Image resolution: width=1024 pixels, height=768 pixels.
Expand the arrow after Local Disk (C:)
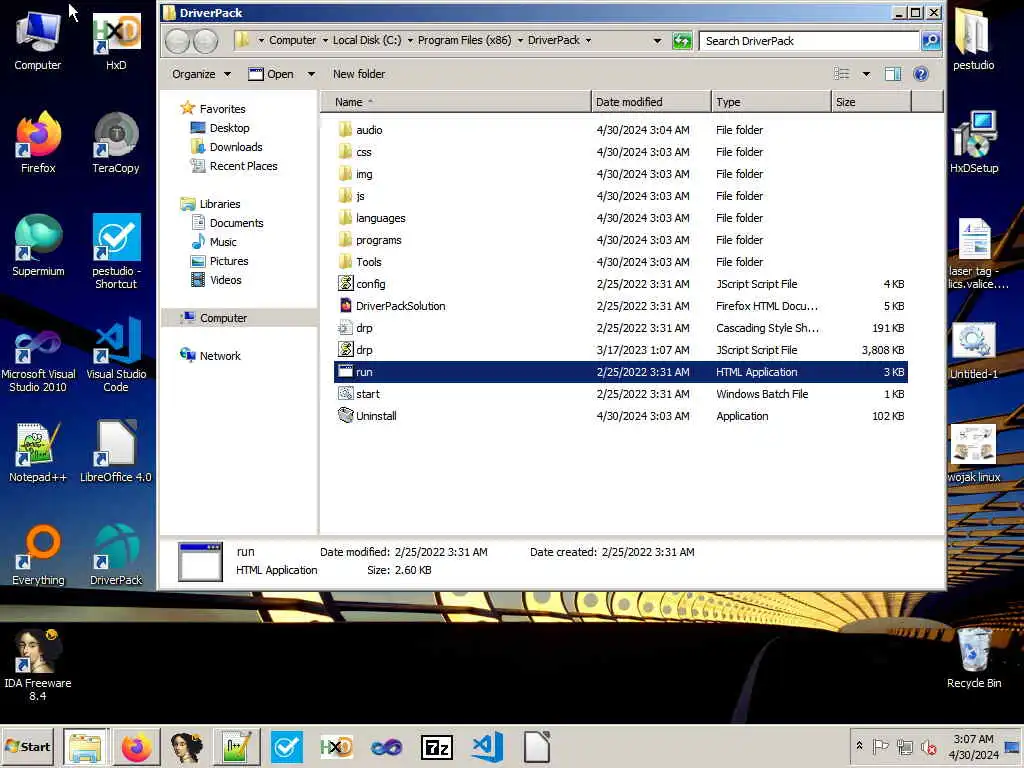click(x=410, y=40)
